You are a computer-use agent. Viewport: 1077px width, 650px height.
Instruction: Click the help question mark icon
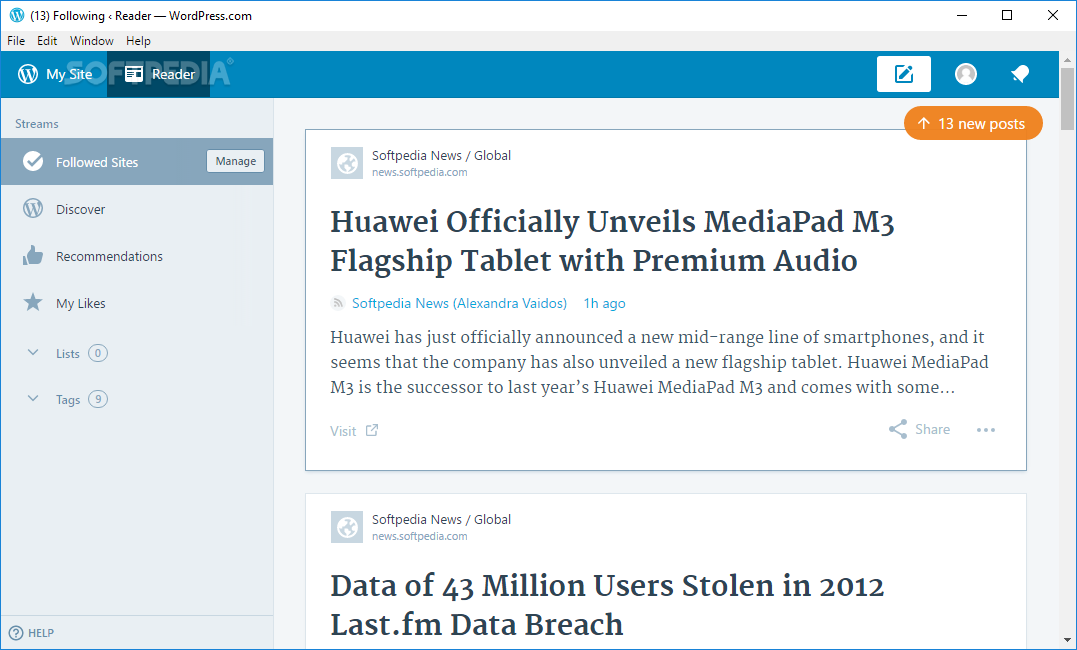[16, 633]
